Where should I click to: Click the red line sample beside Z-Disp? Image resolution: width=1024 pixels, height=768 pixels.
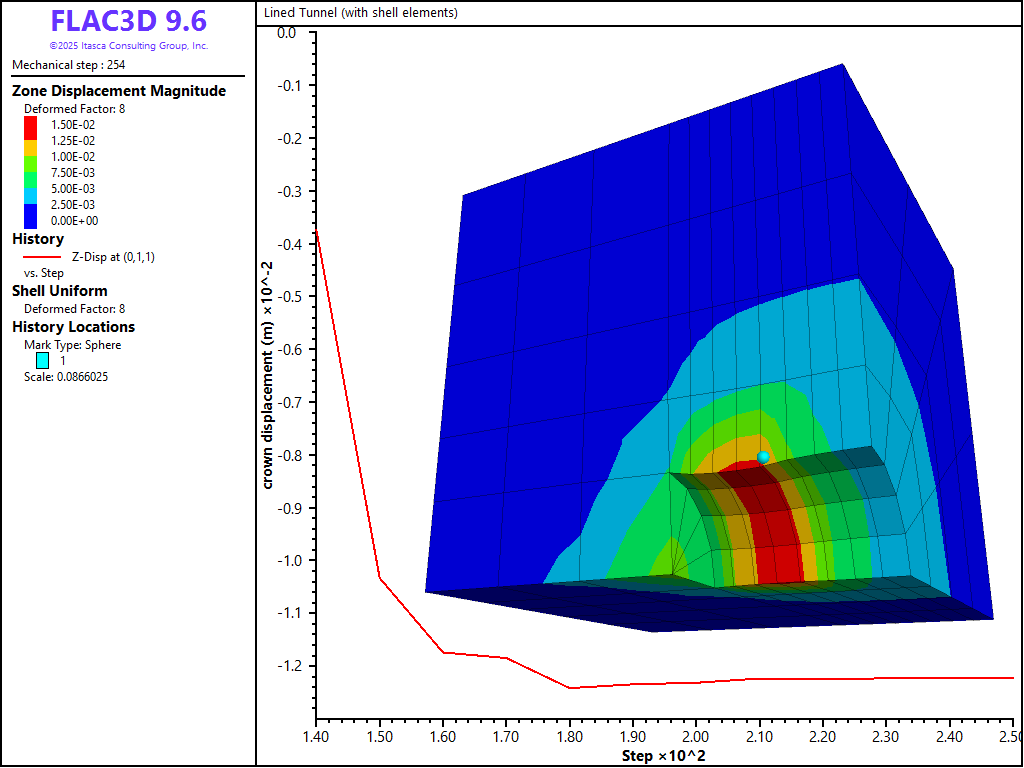click(x=43, y=257)
